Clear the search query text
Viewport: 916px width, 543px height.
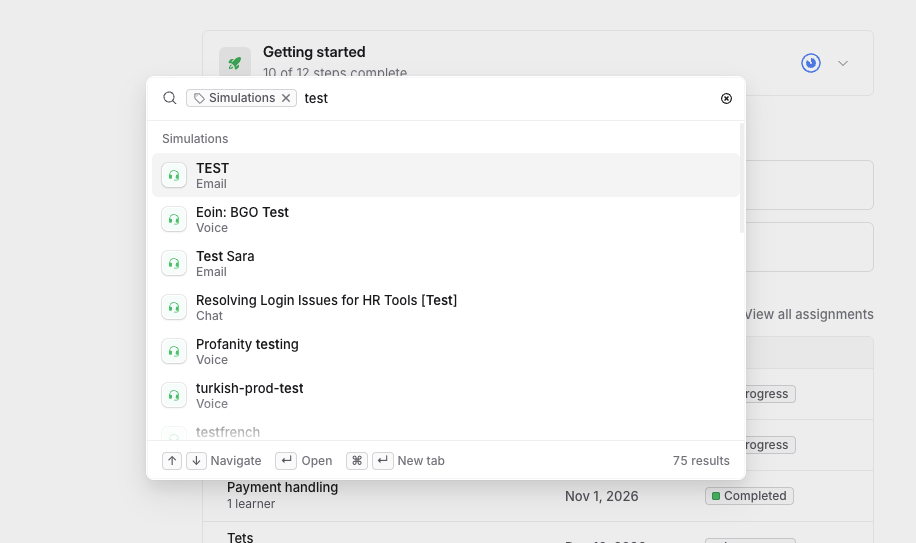coord(726,99)
